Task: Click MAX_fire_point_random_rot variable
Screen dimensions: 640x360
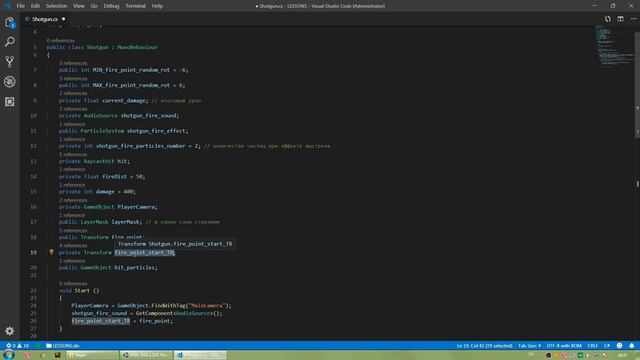Action: tap(131, 85)
